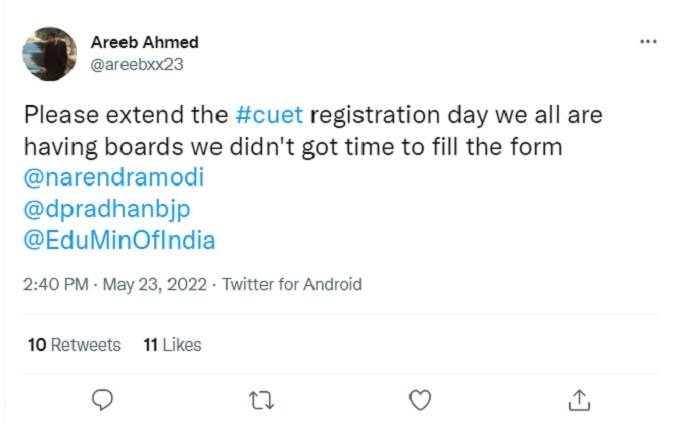Viewport: 675px width, 424px height.
Task: Click the word "registration" in the tweet
Action: 385,114
